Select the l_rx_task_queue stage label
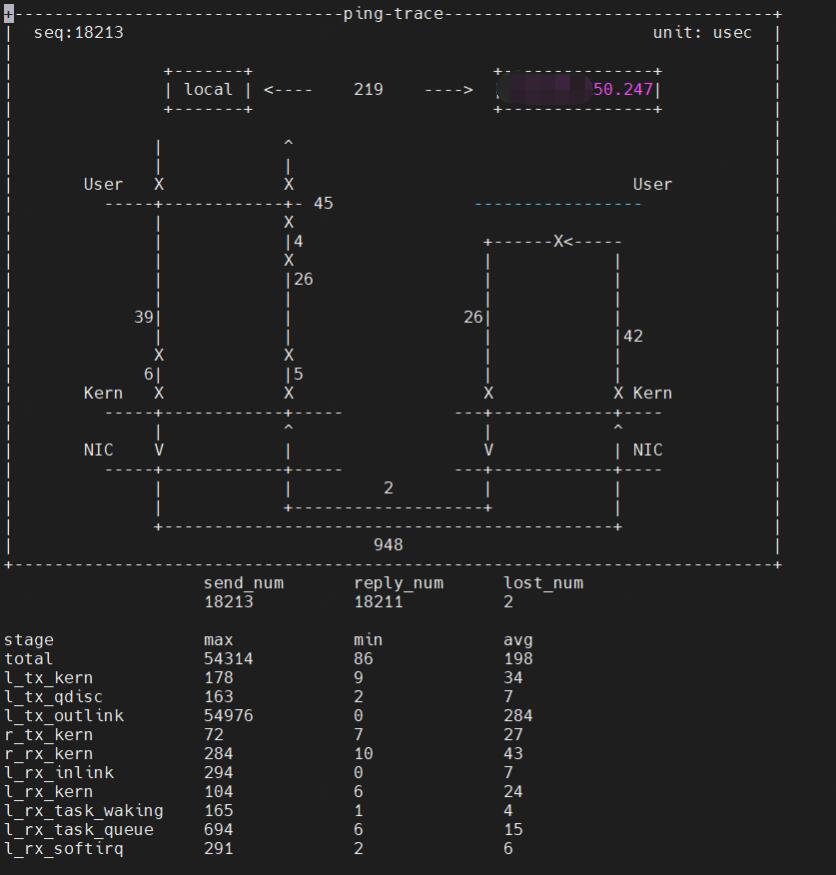836x875 pixels. click(79, 830)
